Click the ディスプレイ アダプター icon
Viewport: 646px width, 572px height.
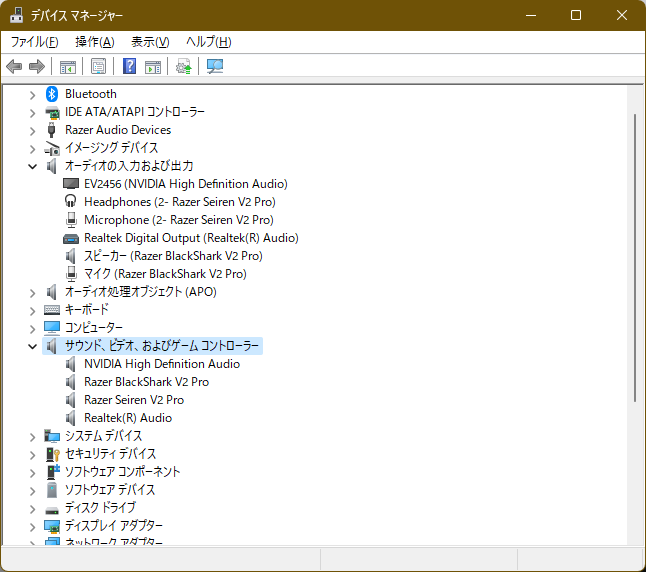52,526
